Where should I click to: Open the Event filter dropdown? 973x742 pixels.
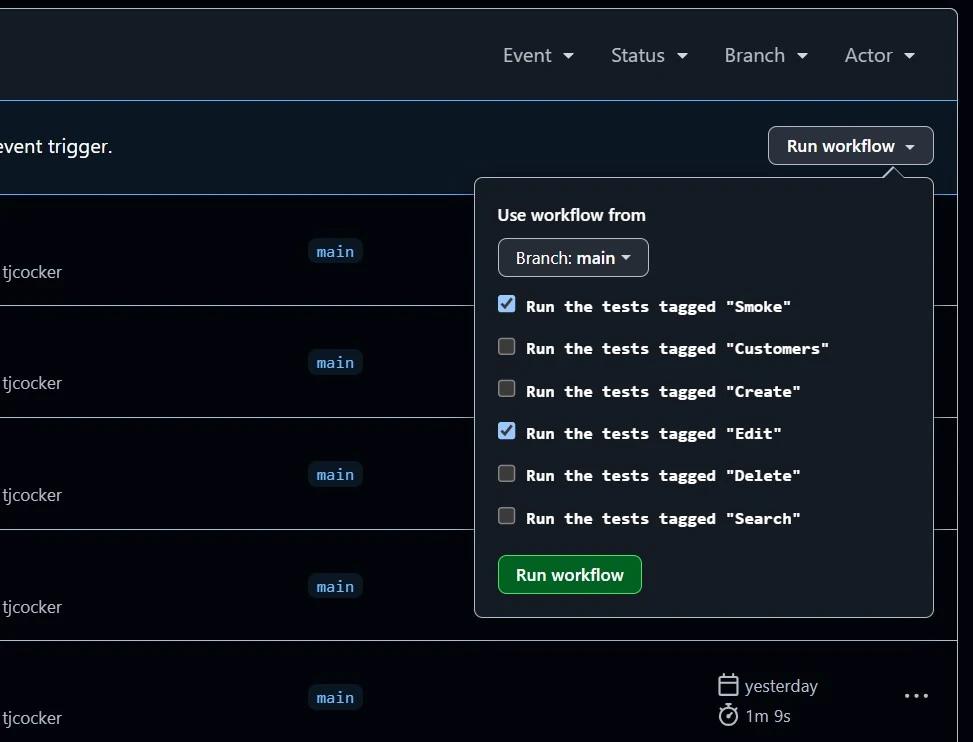[538, 56]
